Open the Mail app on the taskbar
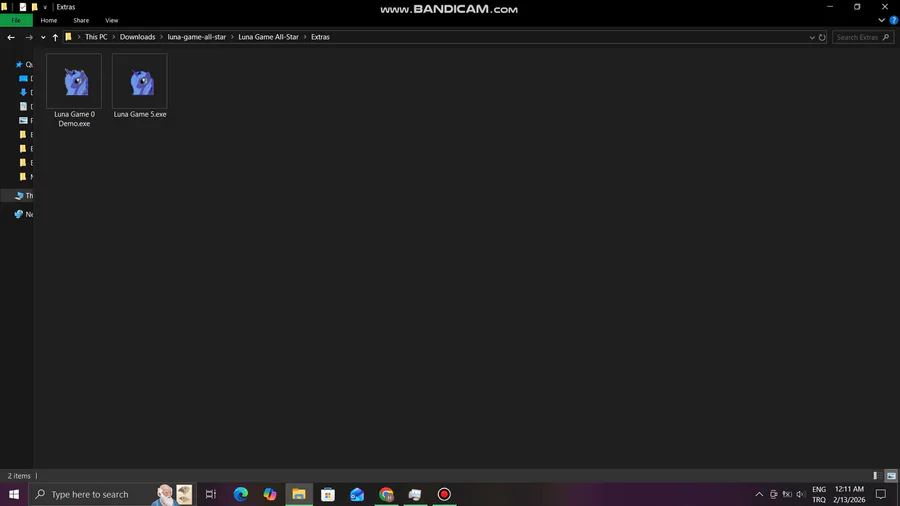900x506 pixels. [x=357, y=494]
